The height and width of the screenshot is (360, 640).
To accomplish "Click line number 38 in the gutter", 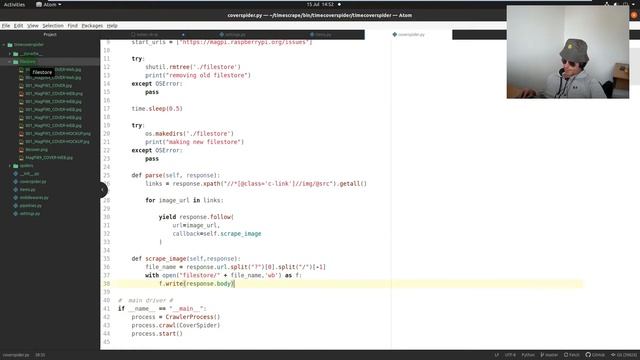I will point(107,284).
